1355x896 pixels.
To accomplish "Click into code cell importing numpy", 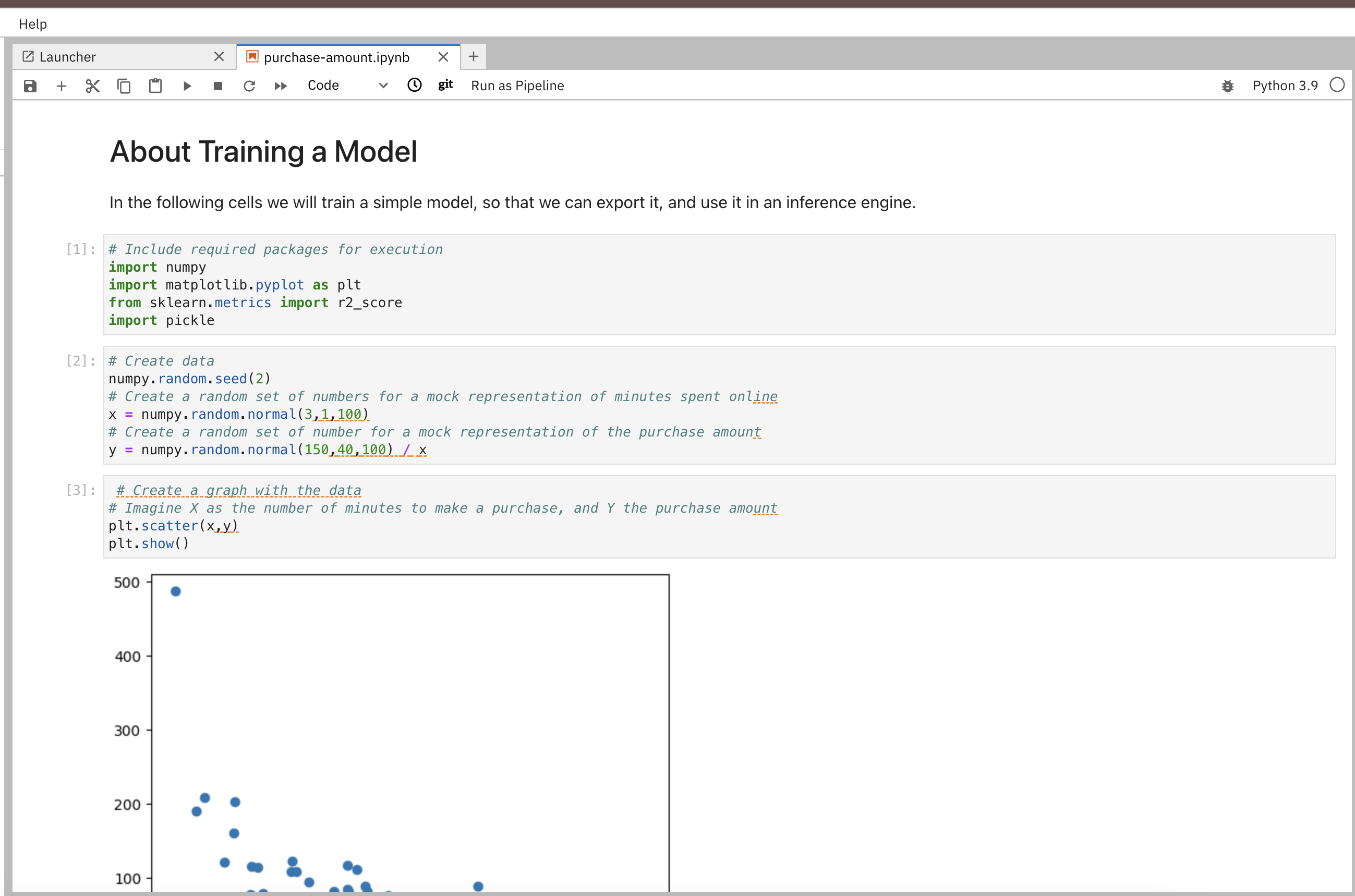I will click(x=719, y=285).
